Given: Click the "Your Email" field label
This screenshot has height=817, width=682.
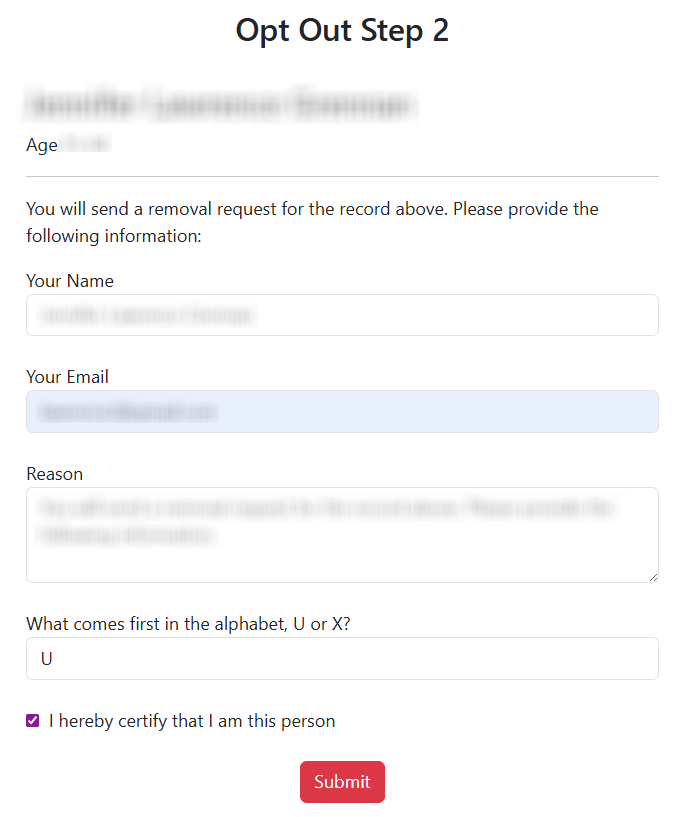Looking at the screenshot, I should tap(67, 377).
